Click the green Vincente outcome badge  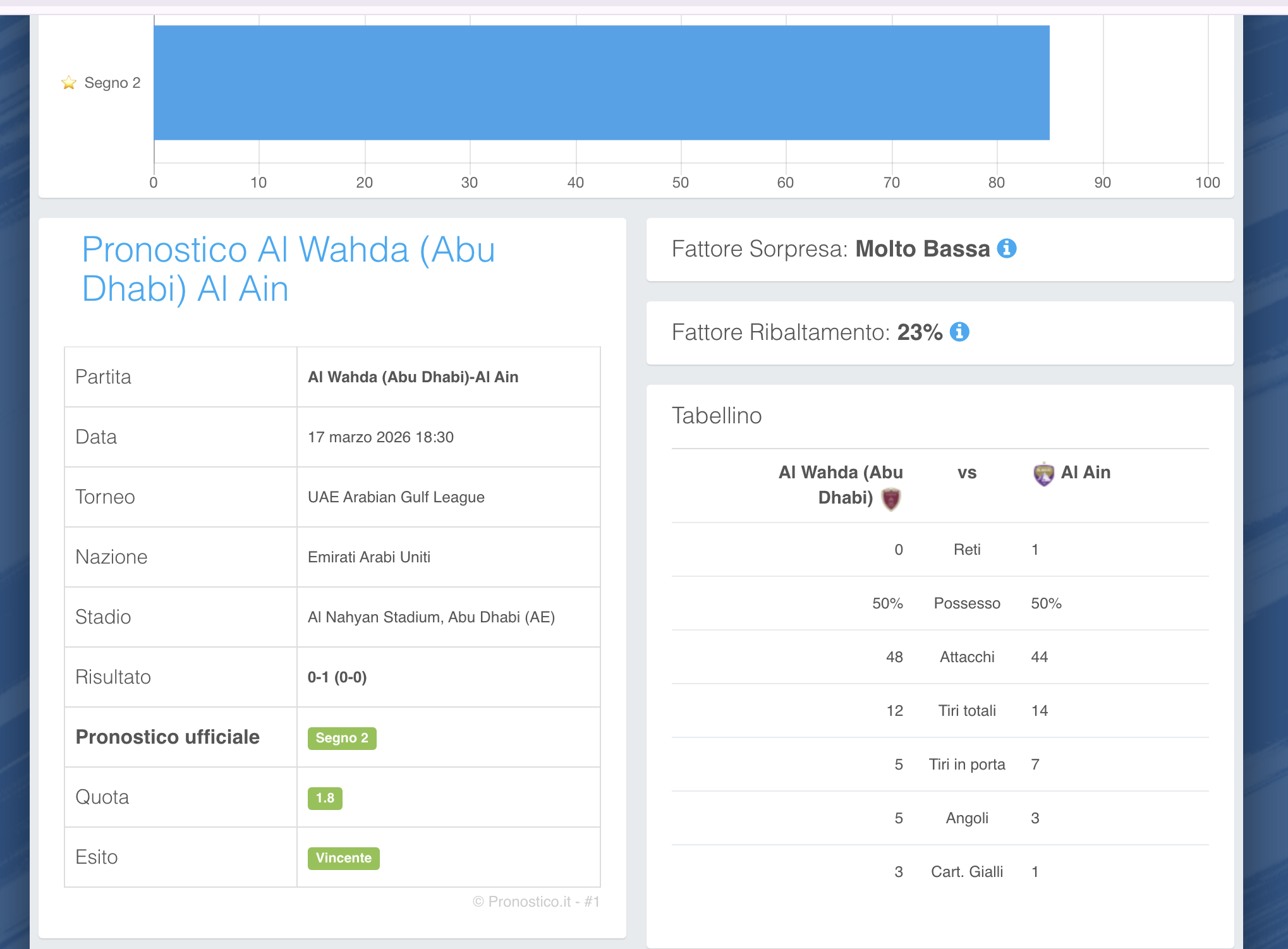pyautogui.click(x=343, y=858)
